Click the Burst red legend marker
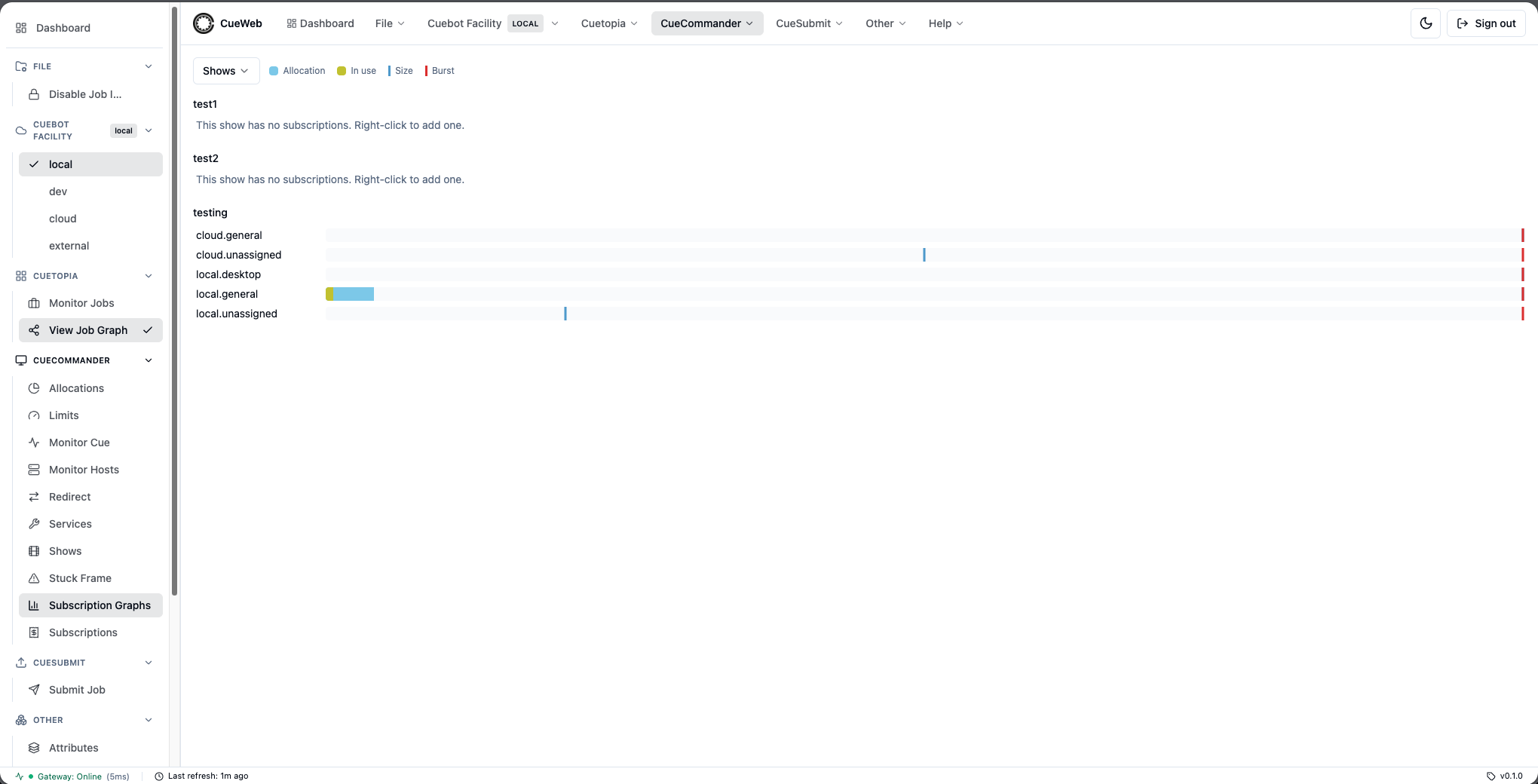The image size is (1538, 784). (426, 71)
